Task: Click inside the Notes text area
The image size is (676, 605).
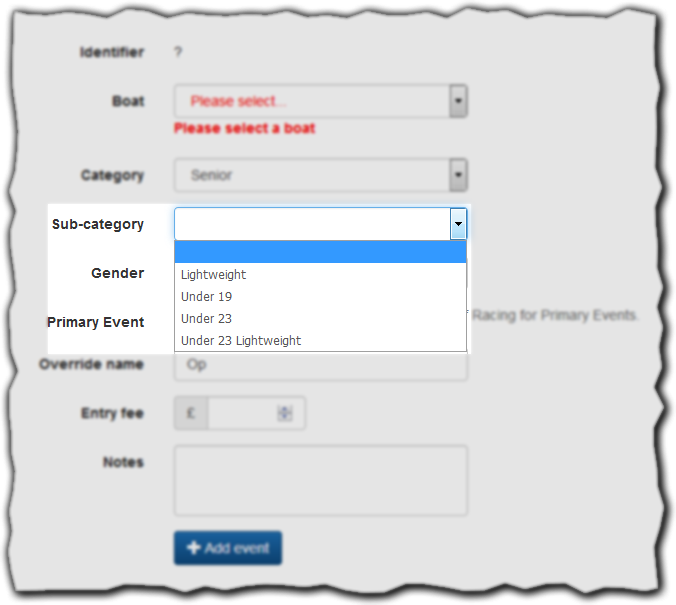Action: point(320,480)
